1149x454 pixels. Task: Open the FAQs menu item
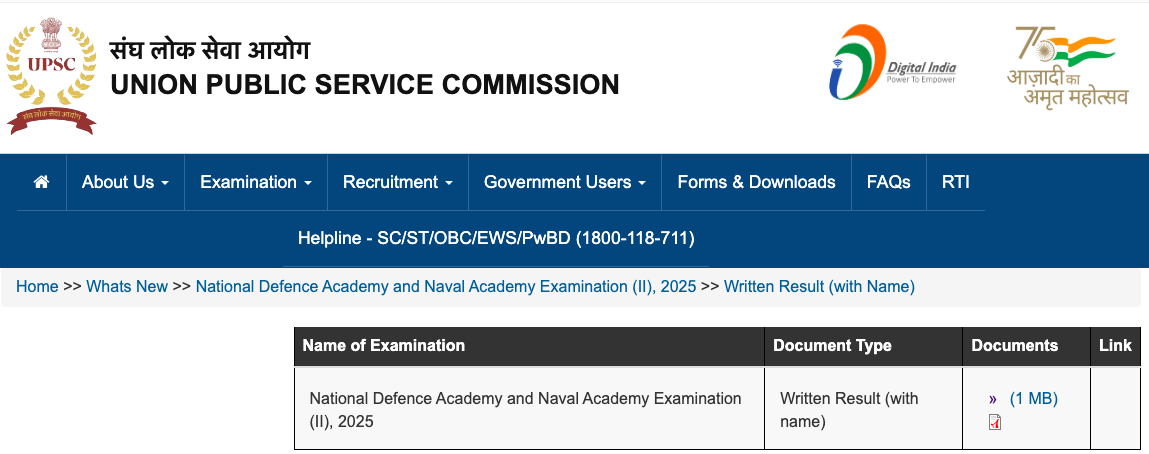pos(889,182)
